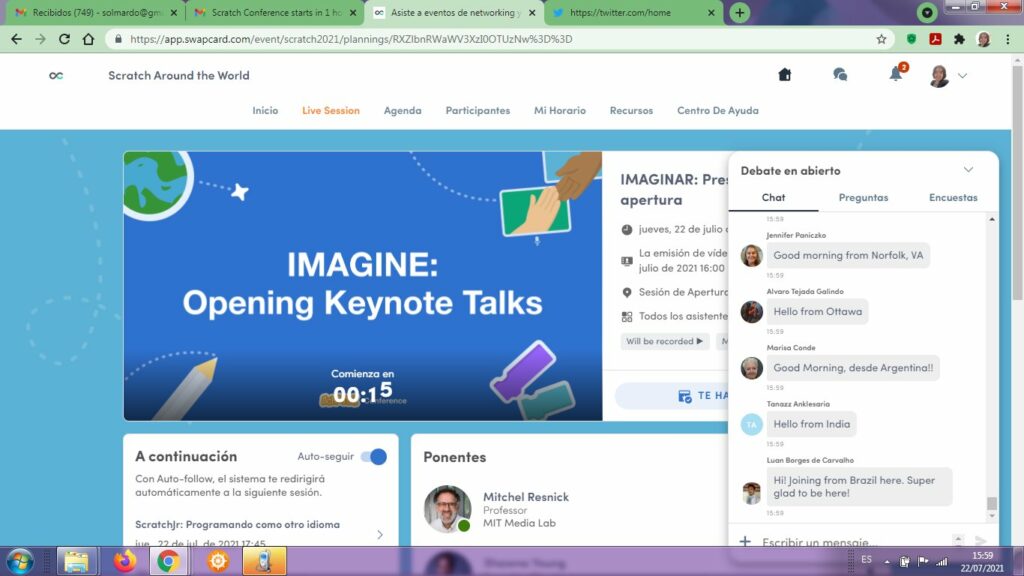Click the TE HA... schedule button
1024x576 pixels.
[x=673, y=395]
